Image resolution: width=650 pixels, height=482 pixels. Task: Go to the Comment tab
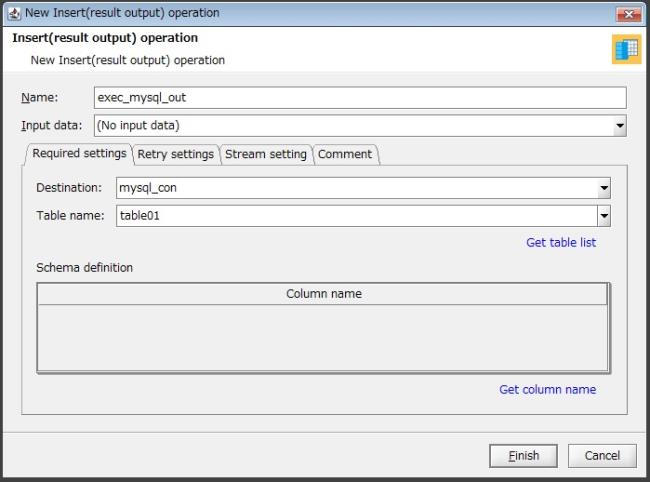coord(345,154)
